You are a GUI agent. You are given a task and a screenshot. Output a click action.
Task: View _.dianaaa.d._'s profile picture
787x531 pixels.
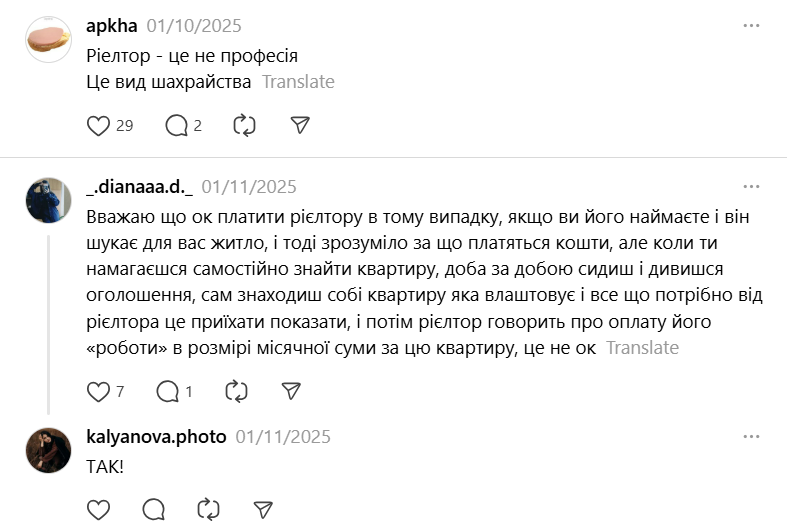click(48, 201)
